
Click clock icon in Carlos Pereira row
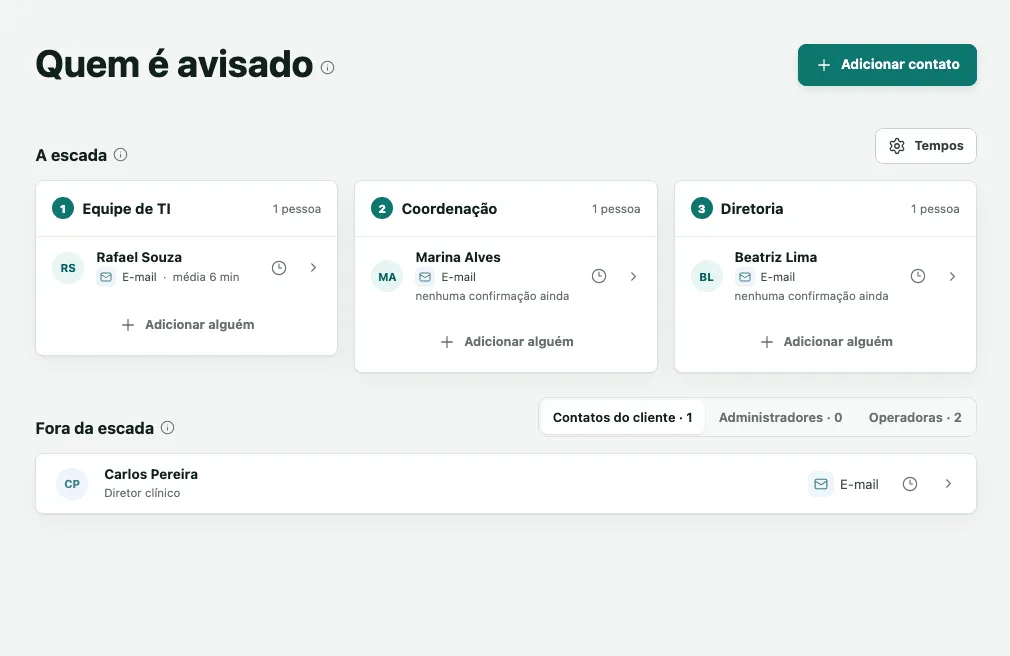point(910,484)
